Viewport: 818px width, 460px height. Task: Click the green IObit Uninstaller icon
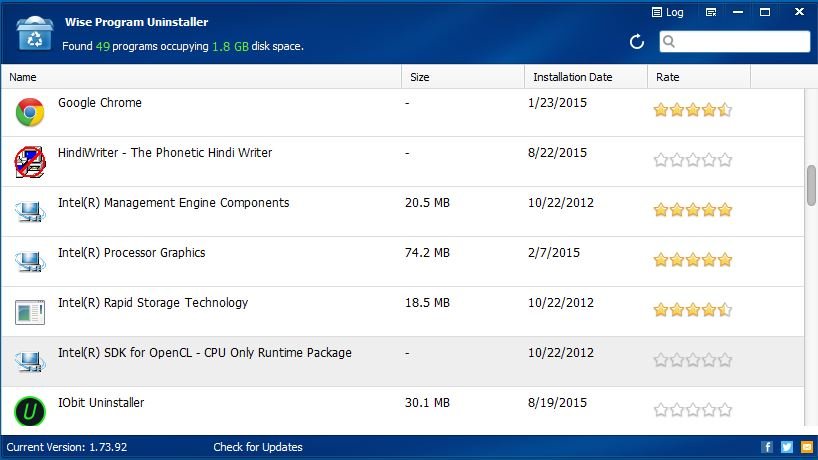pyautogui.click(x=30, y=411)
